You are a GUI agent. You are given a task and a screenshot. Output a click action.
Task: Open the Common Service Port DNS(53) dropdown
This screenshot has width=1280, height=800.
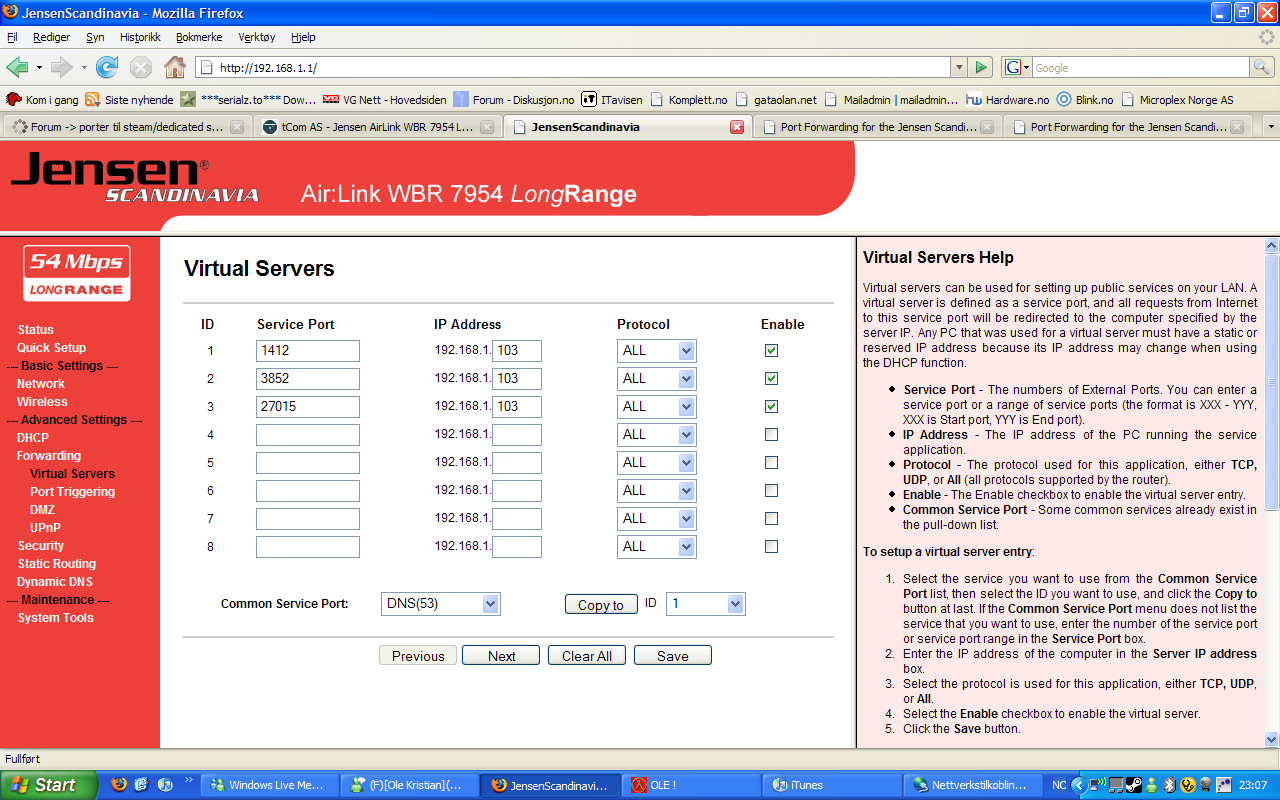point(440,604)
